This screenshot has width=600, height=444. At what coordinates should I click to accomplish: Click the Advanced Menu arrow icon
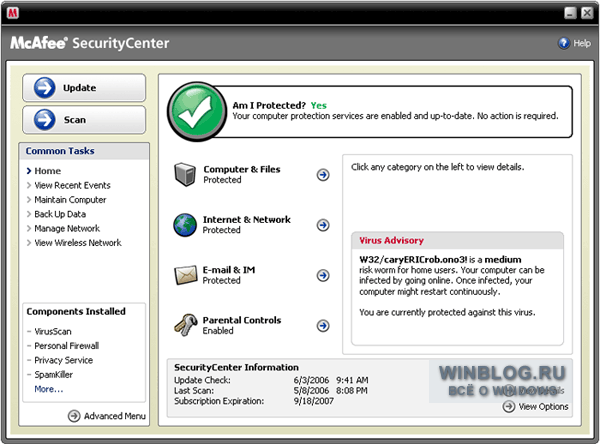click(74, 416)
